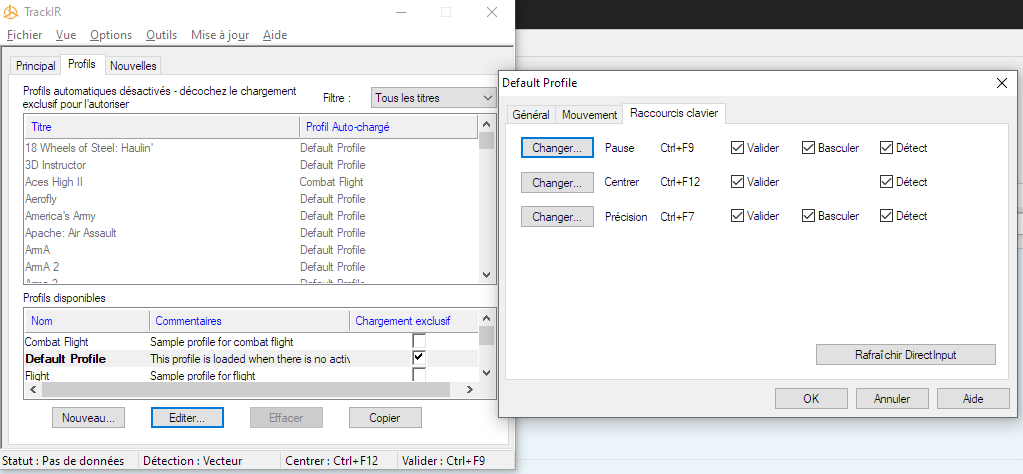Select '18 Wheels of Steel: Haulin'' row

click(x=251, y=148)
